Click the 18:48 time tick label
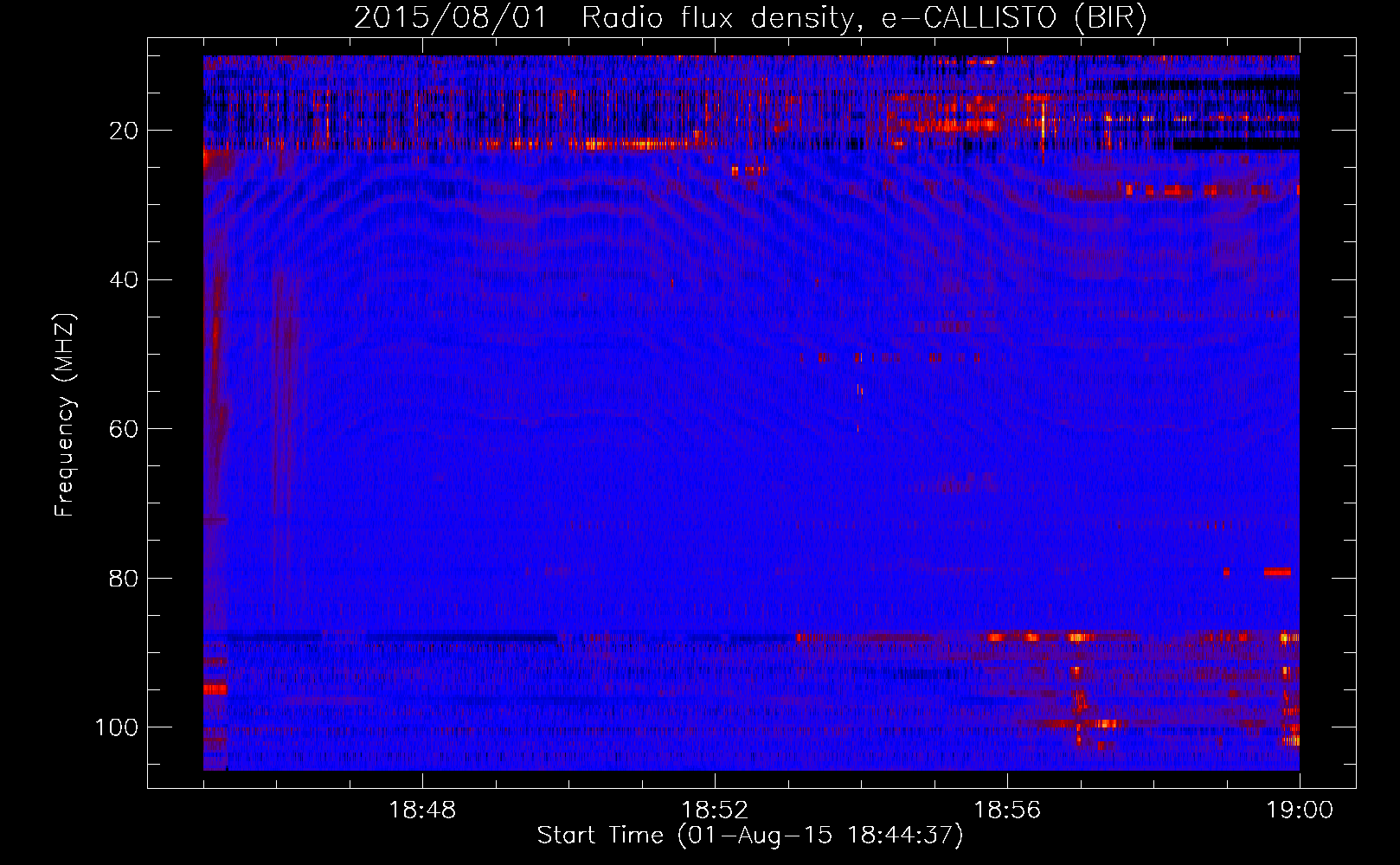Viewport: 1400px width, 865px height. pos(422,811)
